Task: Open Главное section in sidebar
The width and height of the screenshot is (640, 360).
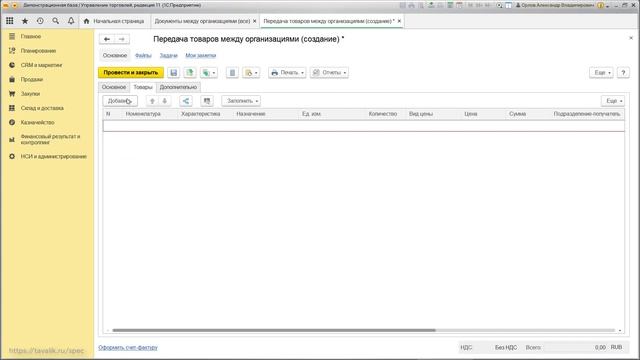Action: coord(31,36)
